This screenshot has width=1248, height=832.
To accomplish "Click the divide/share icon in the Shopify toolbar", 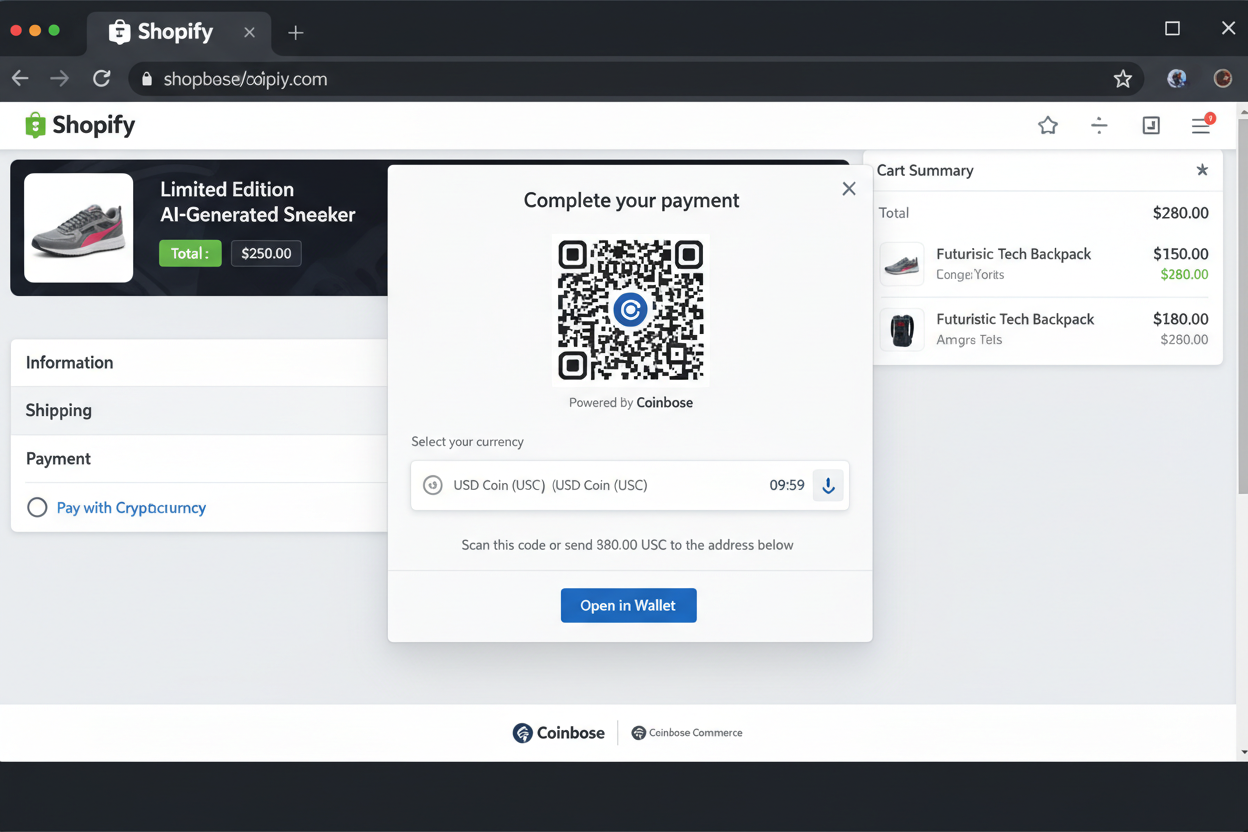I will pos(1099,125).
